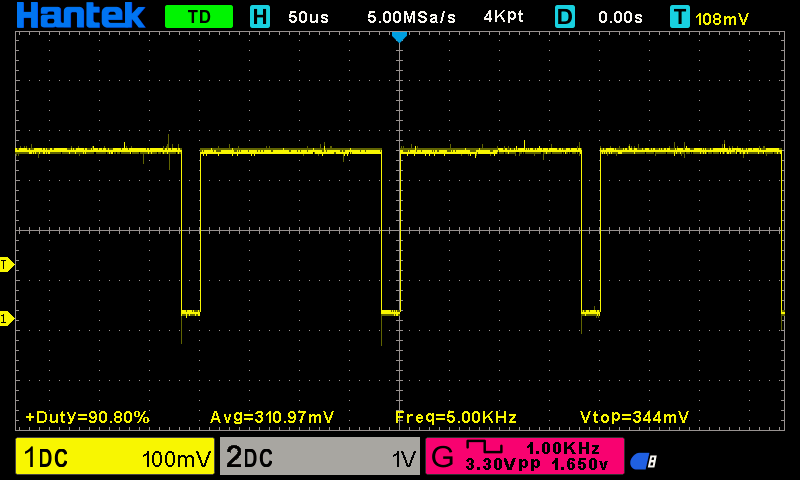The width and height of the screenshot is (800, 480).
Task: Click the blue trigger position marker at top
Action: click(399, 36)
